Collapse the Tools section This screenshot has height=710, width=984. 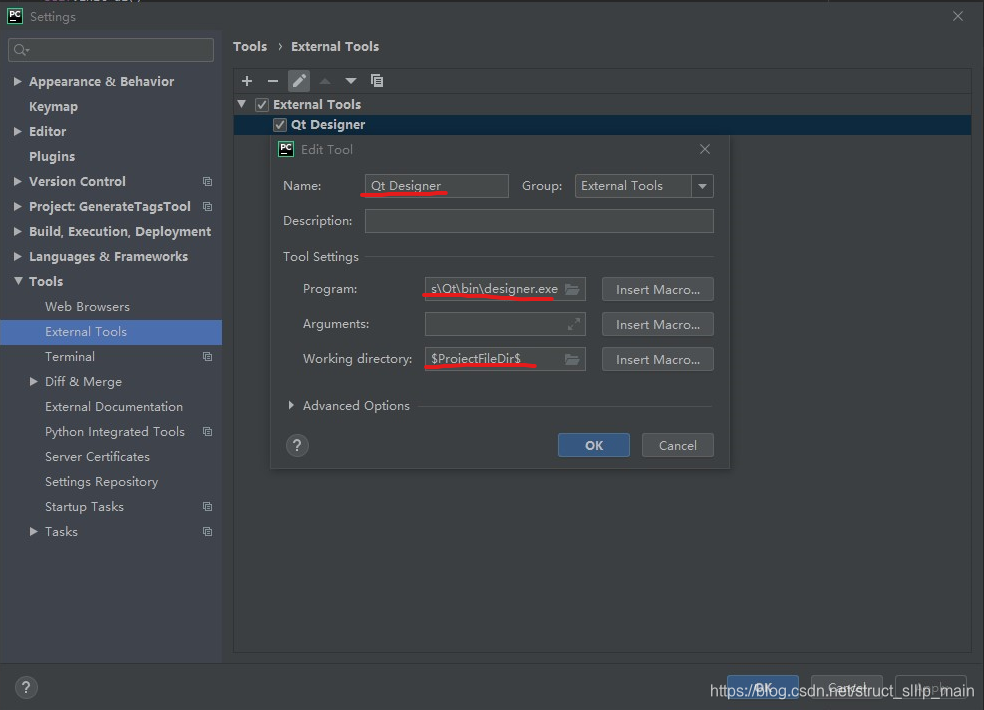pos(18,281)
